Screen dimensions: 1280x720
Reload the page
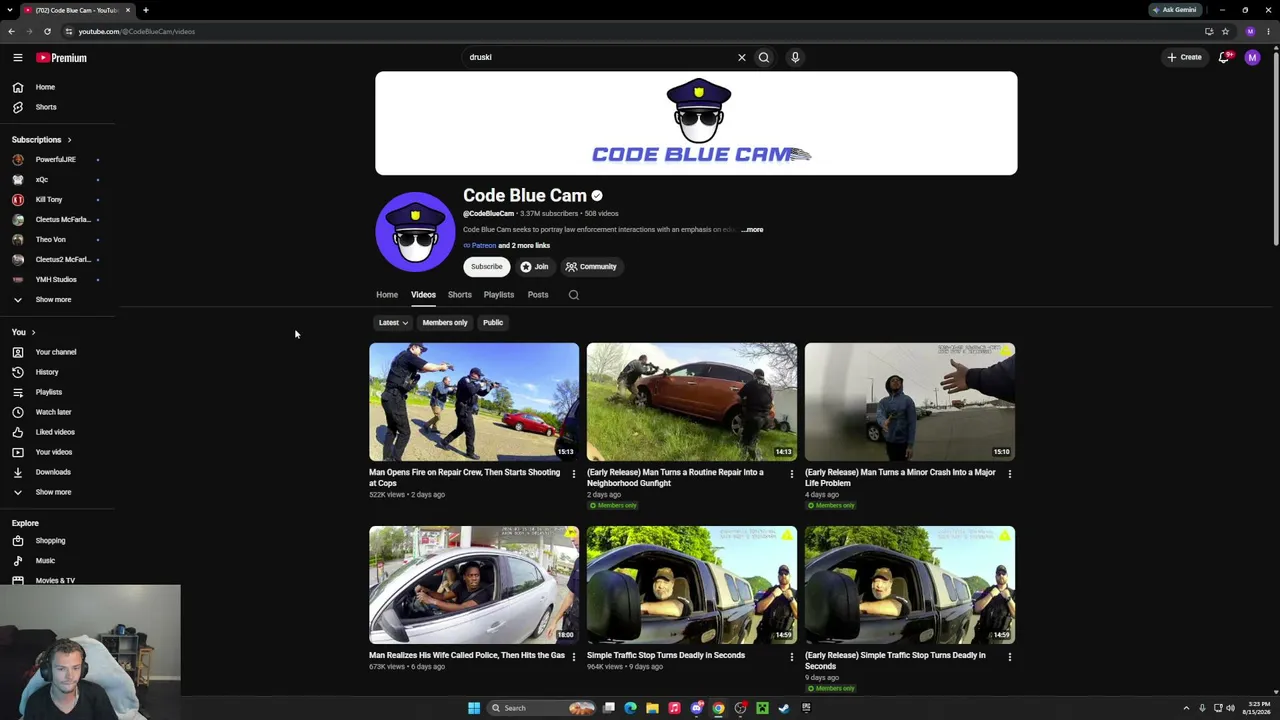pos(47,31)
